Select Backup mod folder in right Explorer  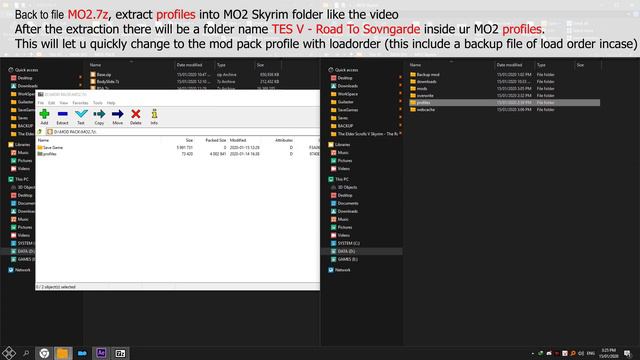tap(425, 74)
